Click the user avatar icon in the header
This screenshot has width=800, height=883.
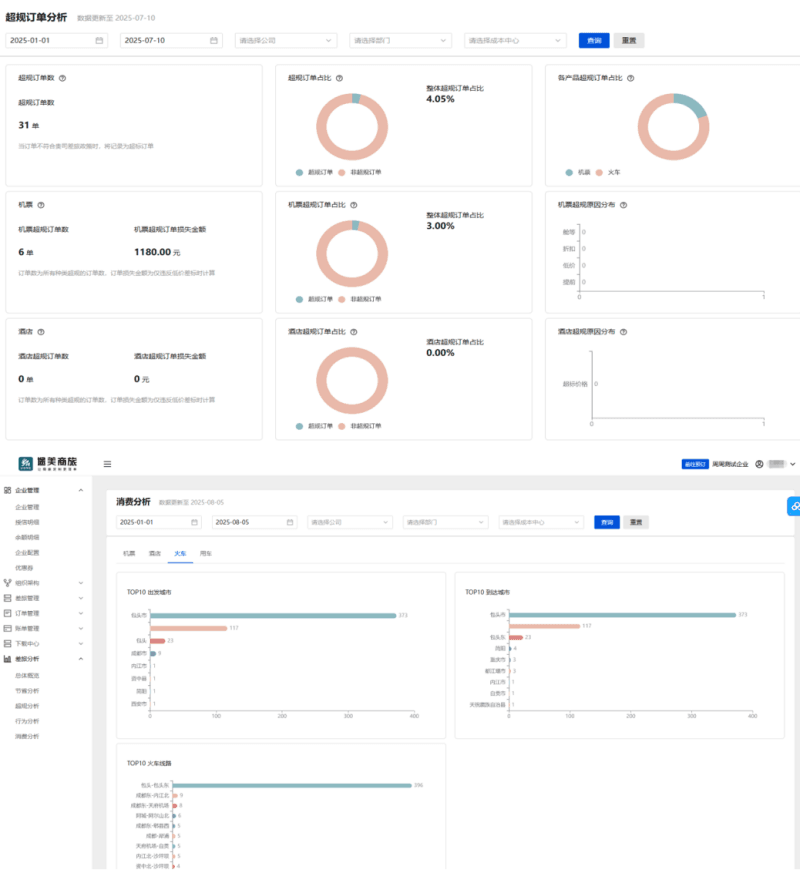click(760, 464)
